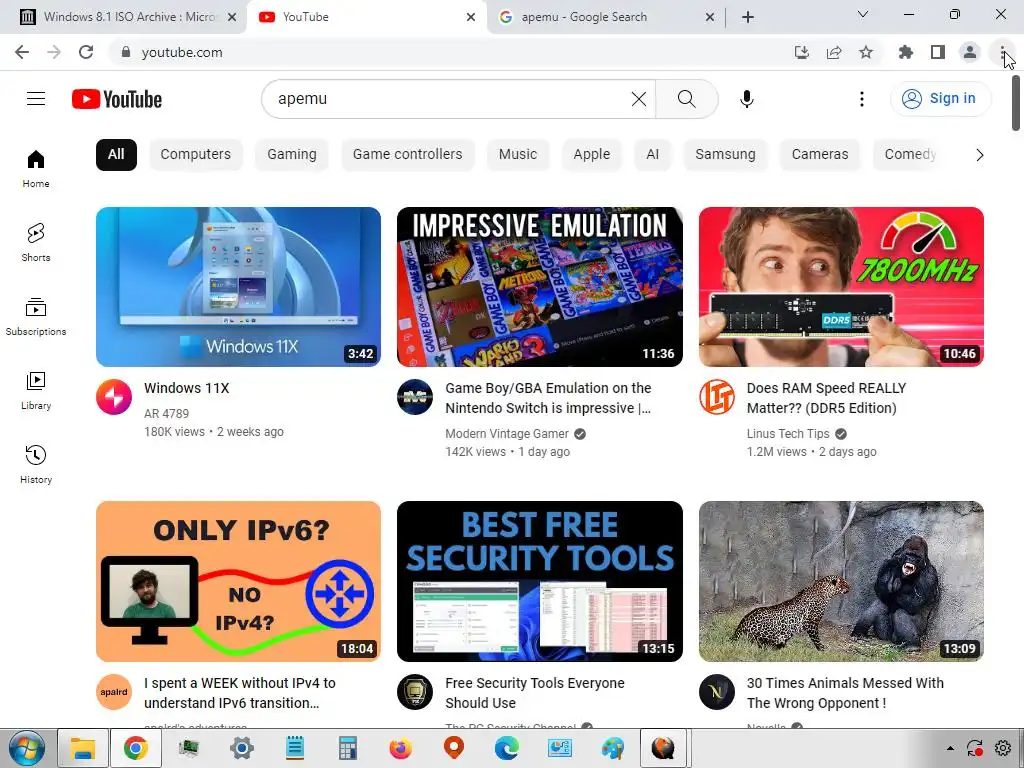Viewport: 1024px width, 768px height.
Task: Open File Explorer from taskbar
Action: (x=83, y=748)
